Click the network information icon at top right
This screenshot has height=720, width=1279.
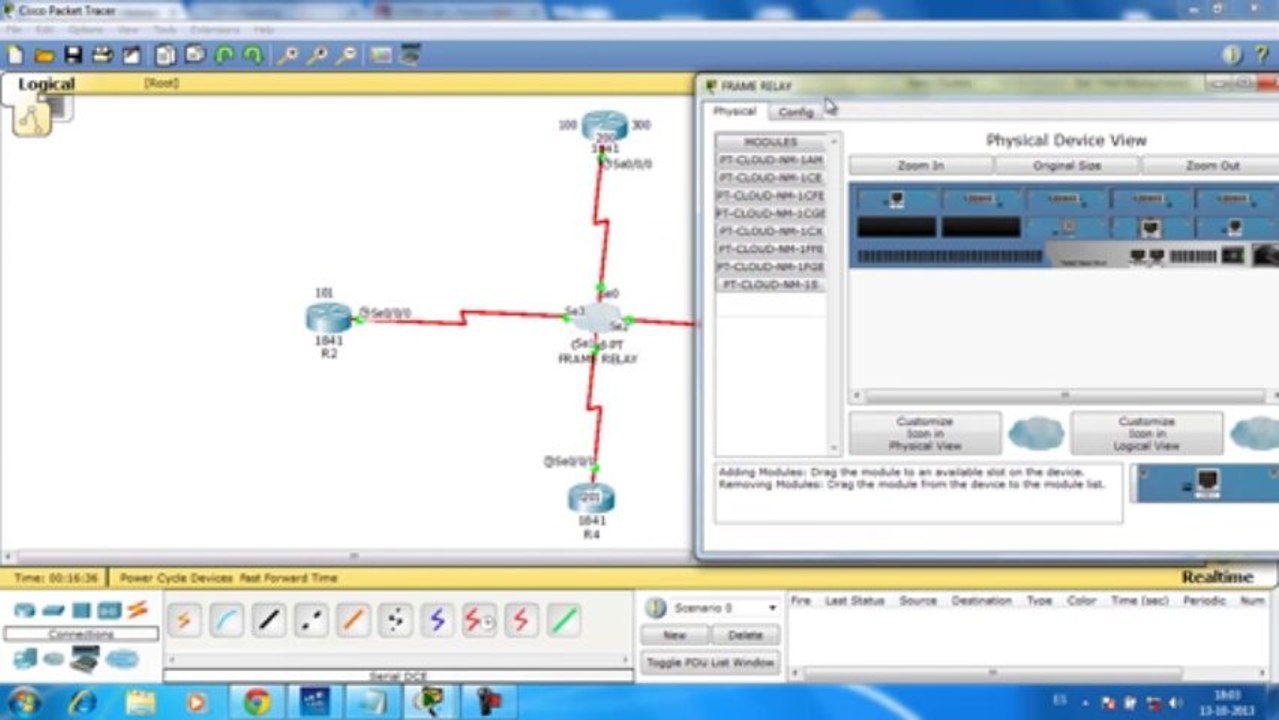point(1232,55)
